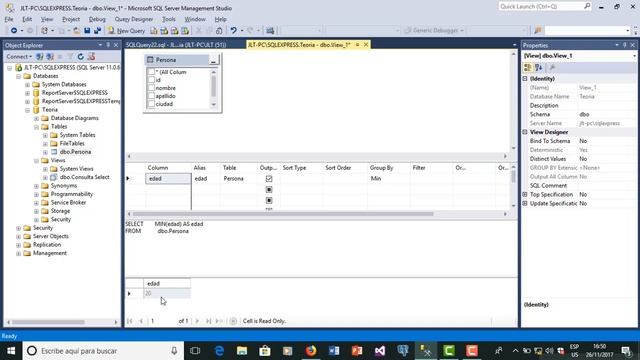The width and height of the screenshot is (640, 360).
Task: Open Firefox from the taskbar
Action: click(x=311, y=351)
